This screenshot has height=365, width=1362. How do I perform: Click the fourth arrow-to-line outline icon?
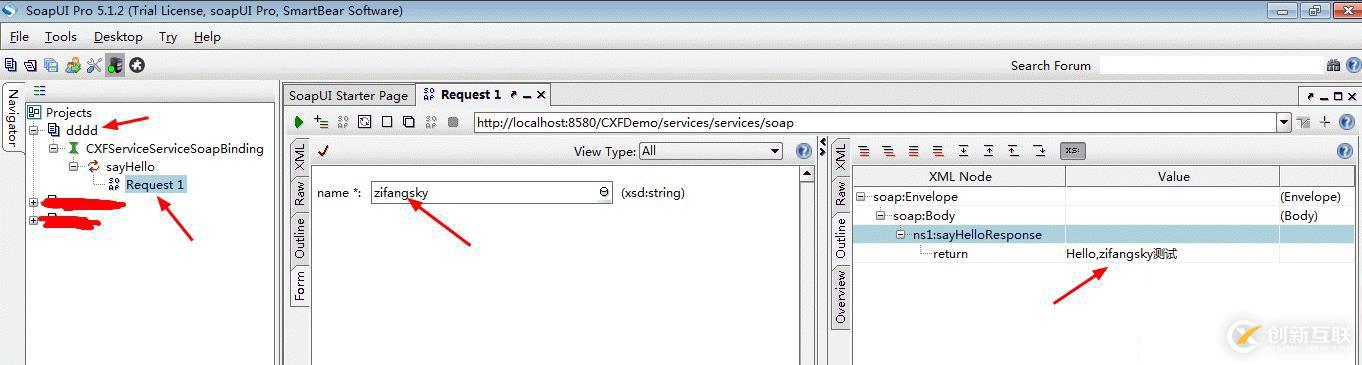(1039, 151)
